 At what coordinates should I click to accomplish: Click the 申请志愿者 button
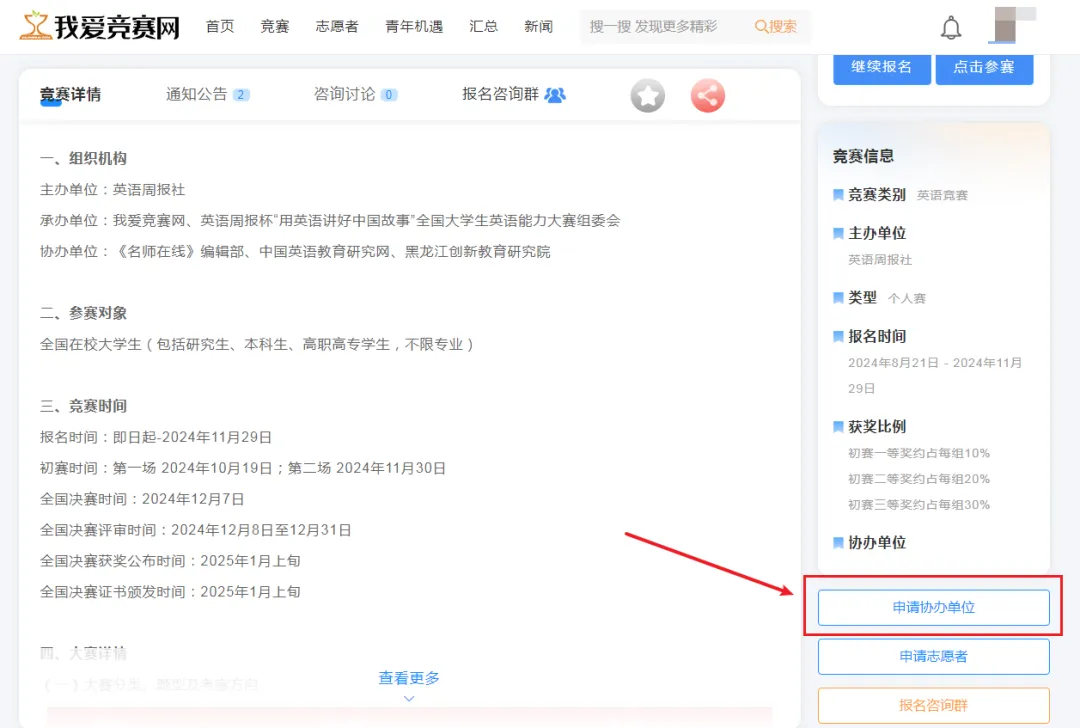click(x=933, y=656)
